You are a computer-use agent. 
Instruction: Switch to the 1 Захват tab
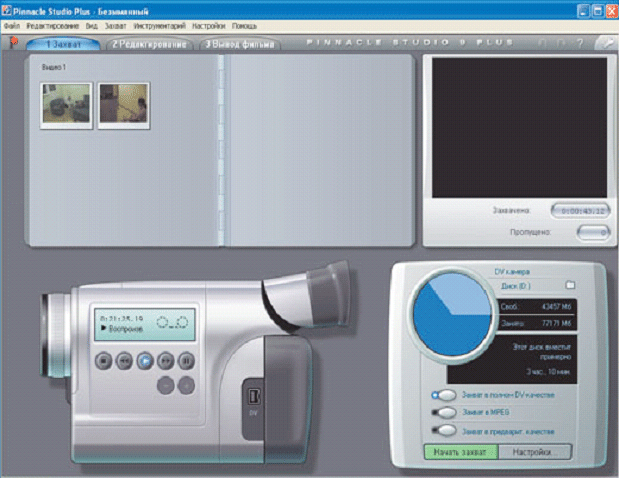pos(63,44)
